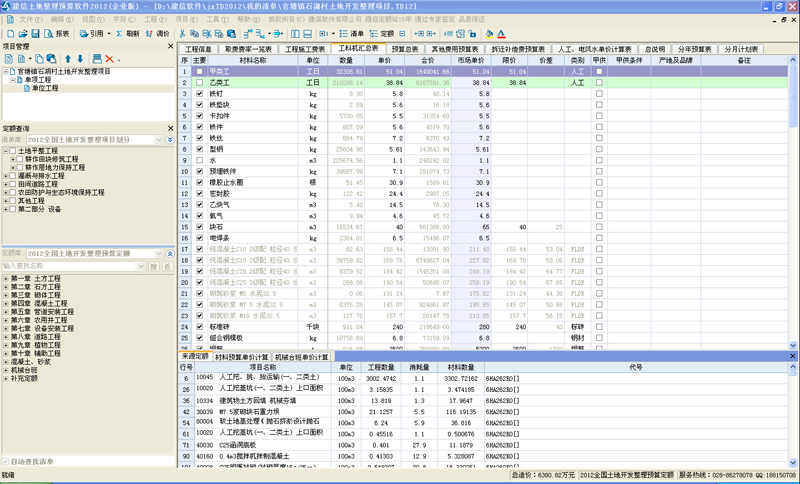The width and height of the screenshot is (800, 484).
Task: Click the Cut scissors icon
Action: [183, 33]
